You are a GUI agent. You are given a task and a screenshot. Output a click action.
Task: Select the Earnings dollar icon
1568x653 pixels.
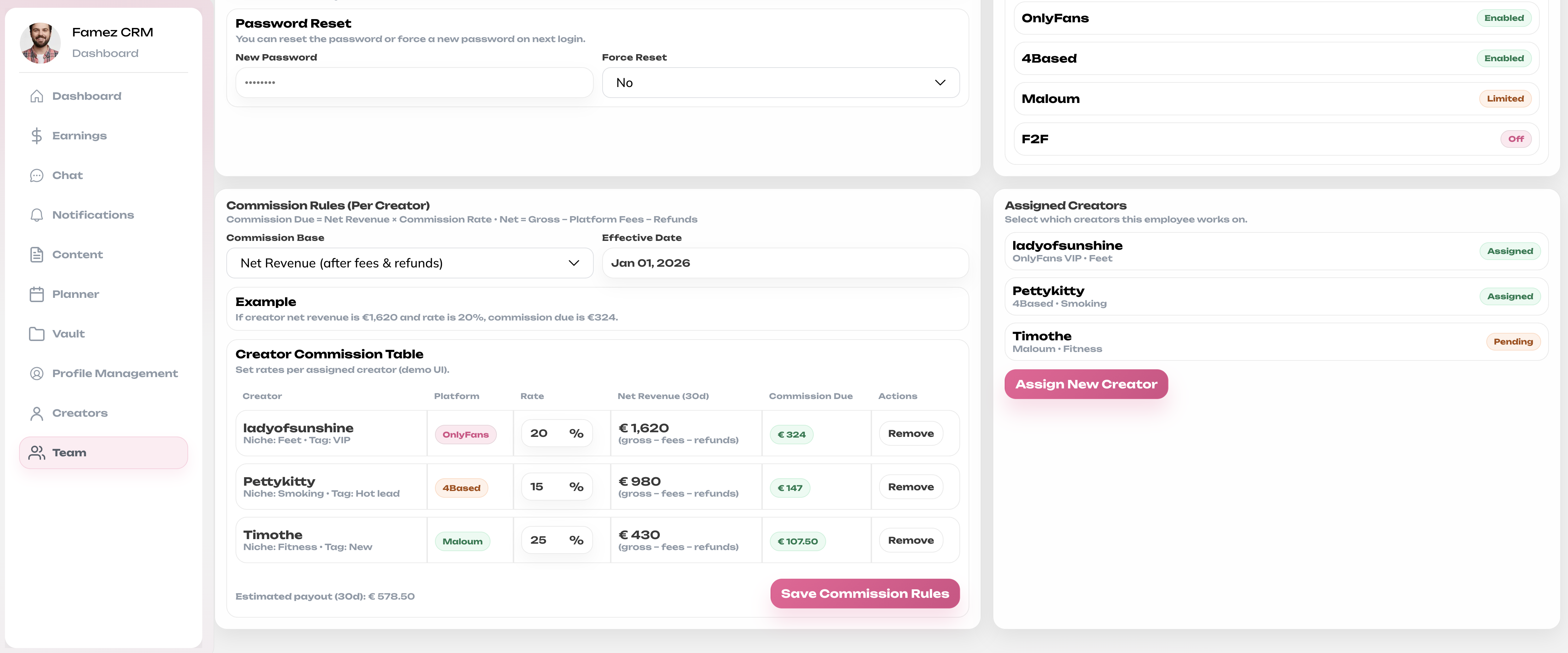pos(37,135)
